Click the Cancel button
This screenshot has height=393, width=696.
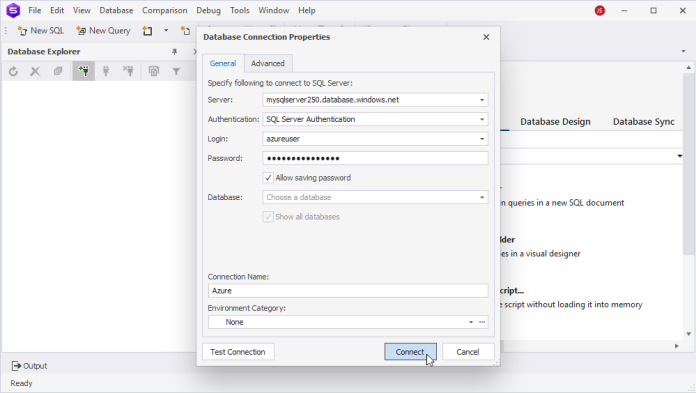point(468,352)
